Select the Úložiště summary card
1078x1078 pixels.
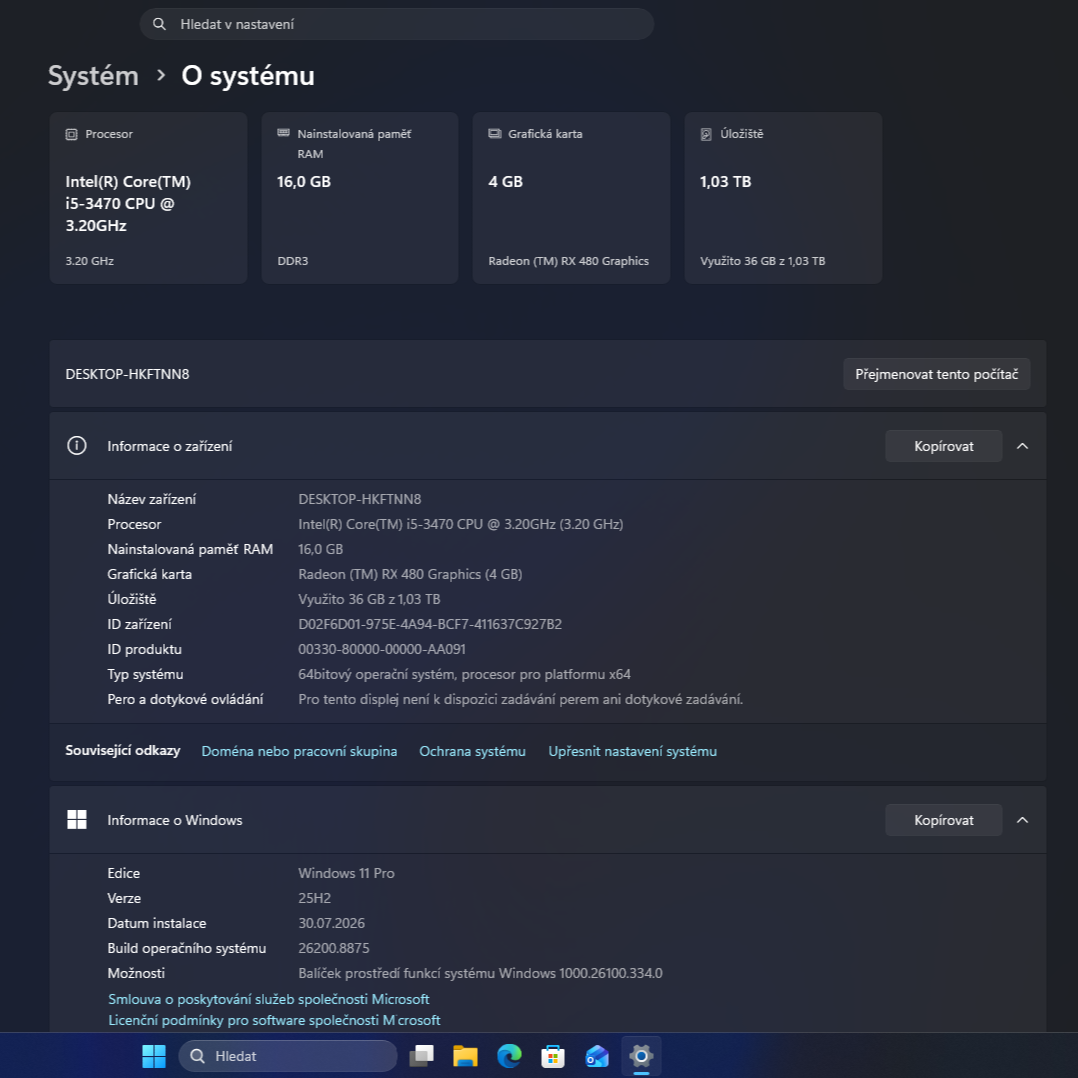[x=783, y=198]
